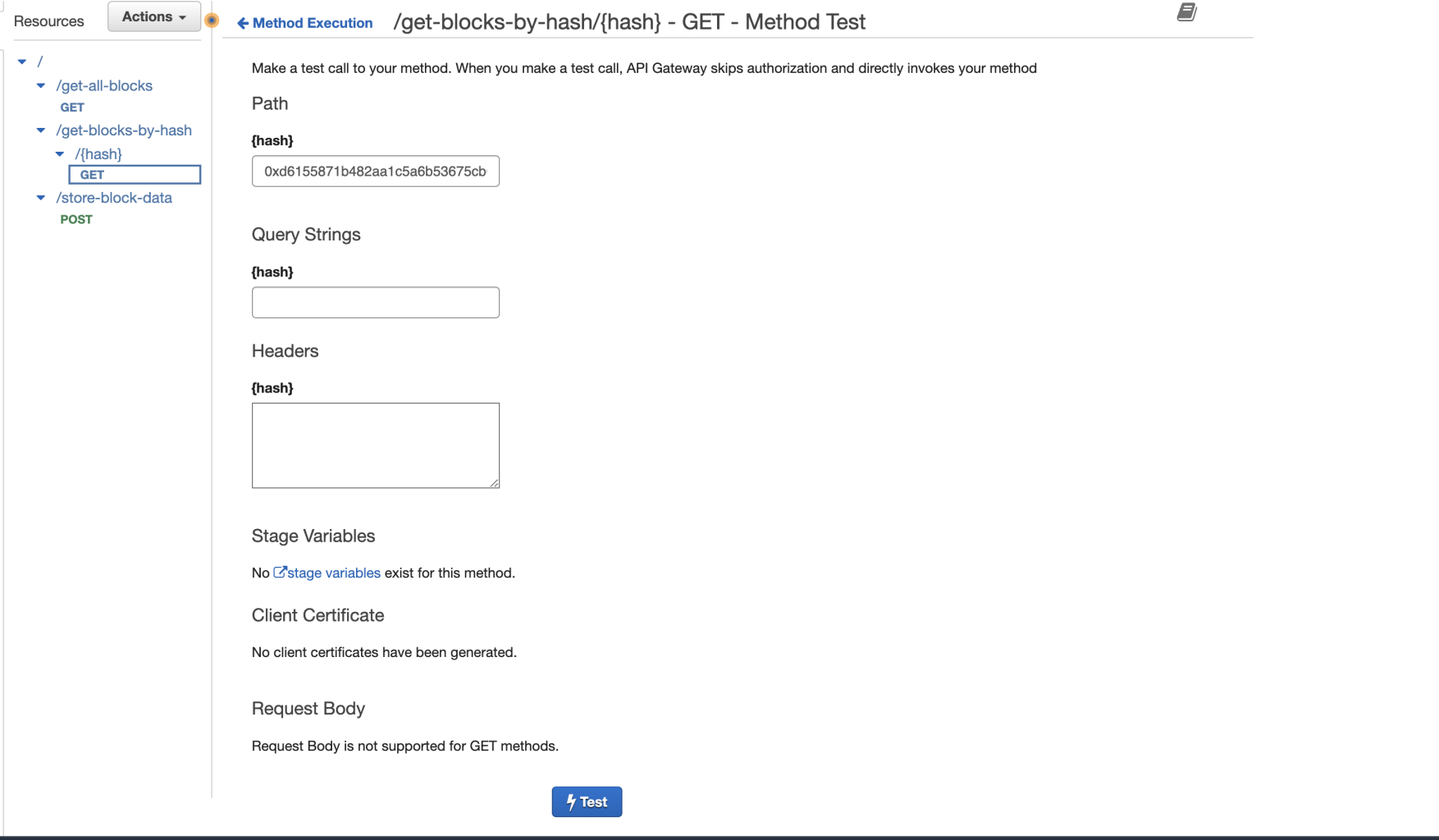The height and width of the screenshot is (840, 1439).
Task: Select GET method under /get-all-blocks
Action: click(x=72, y=107)
